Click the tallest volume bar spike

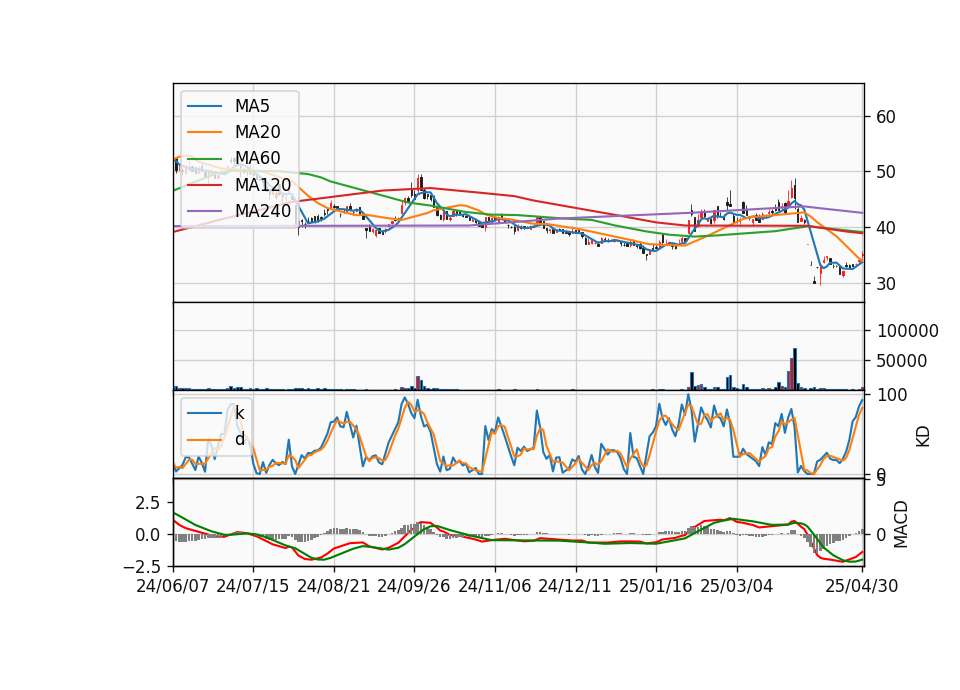(795, 369)
